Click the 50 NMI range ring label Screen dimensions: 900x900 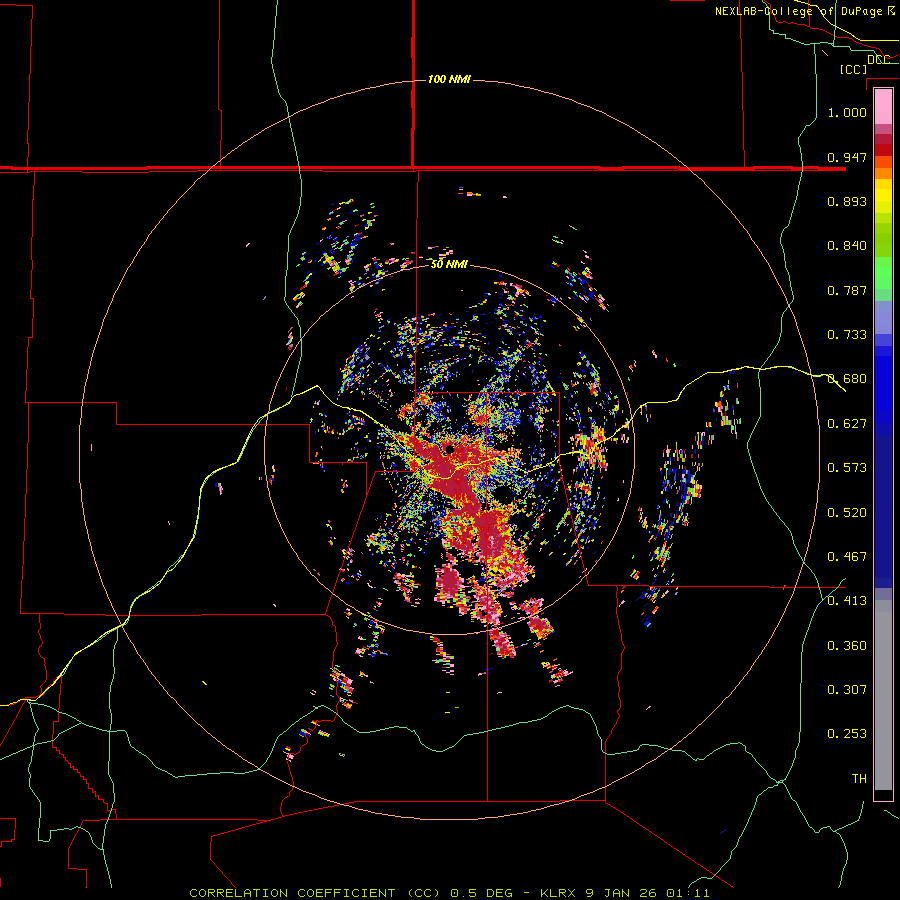[x=449, y=264]
